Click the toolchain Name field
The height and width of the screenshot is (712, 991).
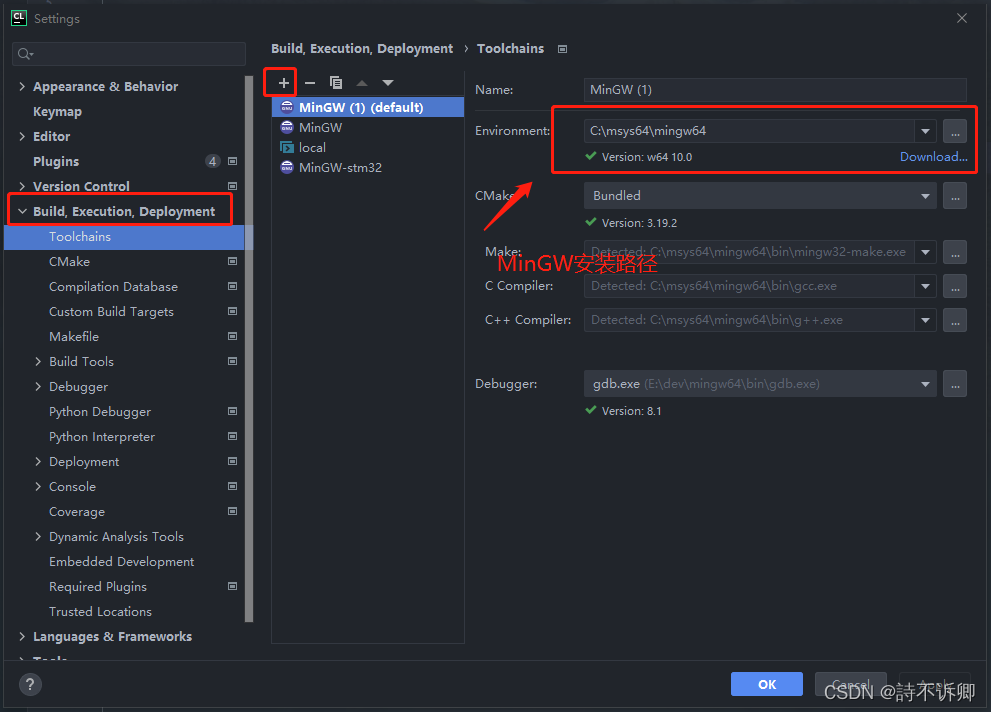775,90
